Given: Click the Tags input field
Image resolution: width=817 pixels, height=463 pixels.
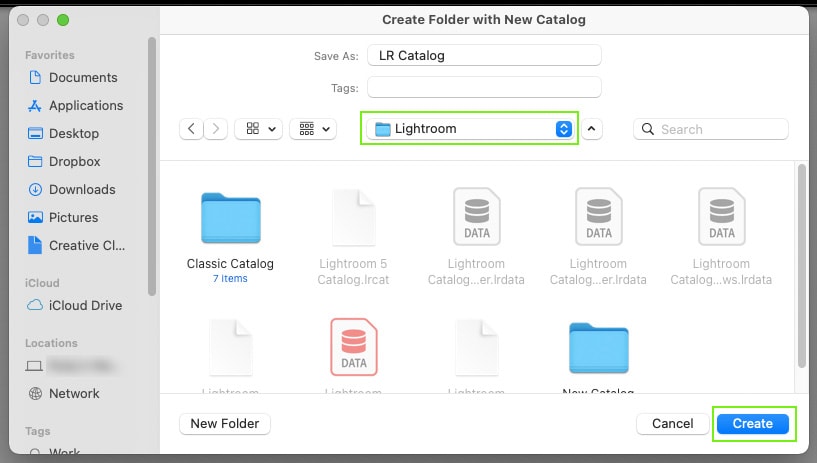Looking at the screenshot, I should tap(484, 87).
